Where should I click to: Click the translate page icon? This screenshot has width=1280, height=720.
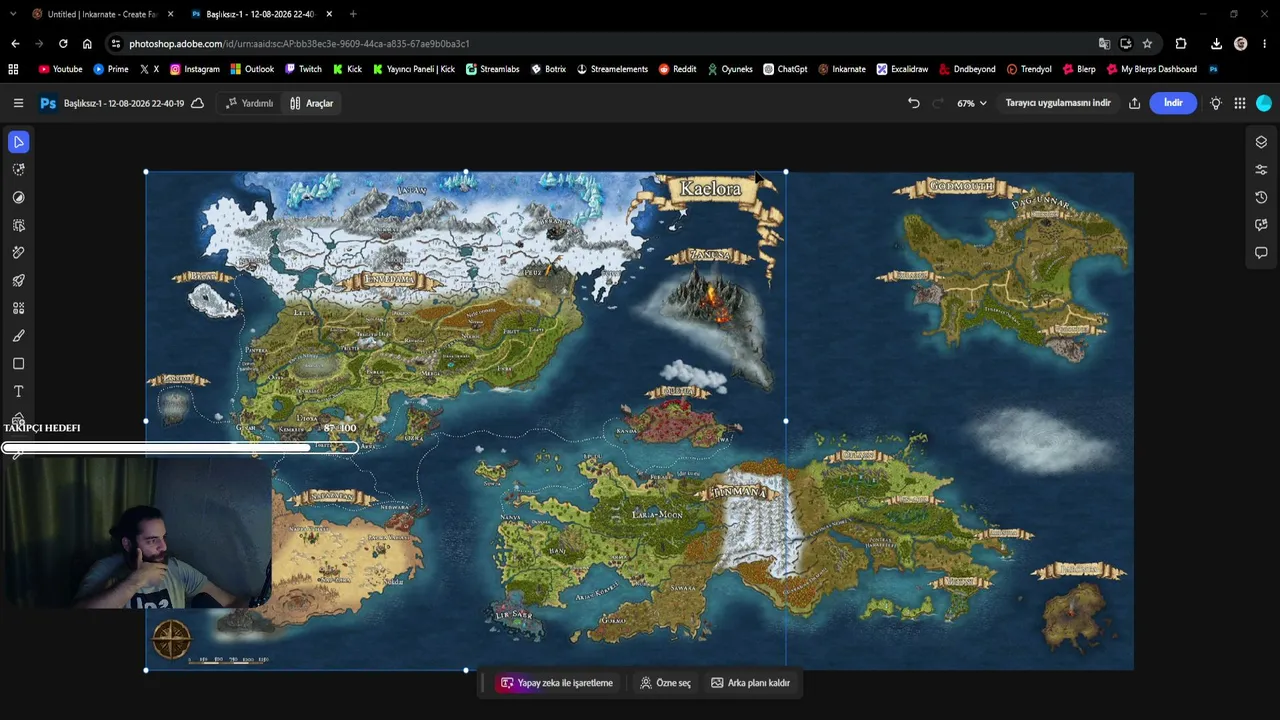click(x=1104, y=44)
